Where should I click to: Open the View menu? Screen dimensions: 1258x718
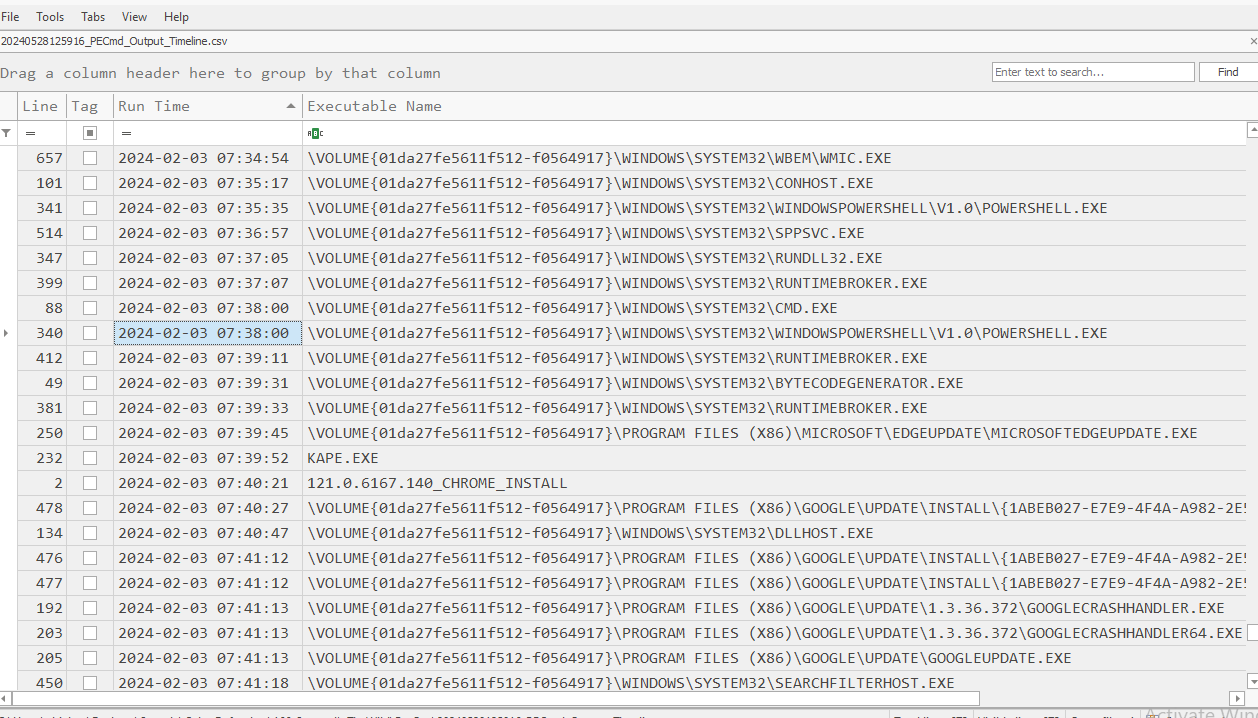134,17
